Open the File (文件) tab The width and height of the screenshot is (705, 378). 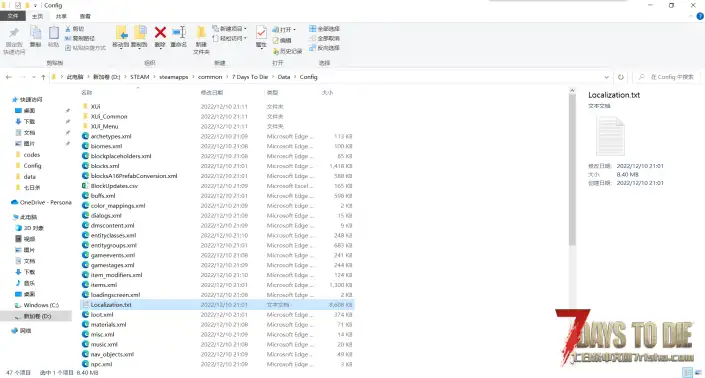coord(13,16)
